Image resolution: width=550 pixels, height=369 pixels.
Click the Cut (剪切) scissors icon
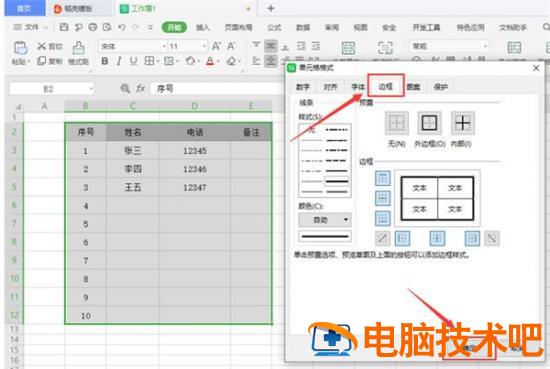click(x=42, y=46)
